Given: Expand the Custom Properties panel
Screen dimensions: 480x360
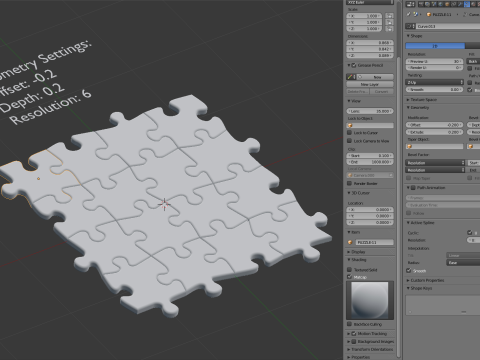Looking at the screenshot, I should 408,280.
